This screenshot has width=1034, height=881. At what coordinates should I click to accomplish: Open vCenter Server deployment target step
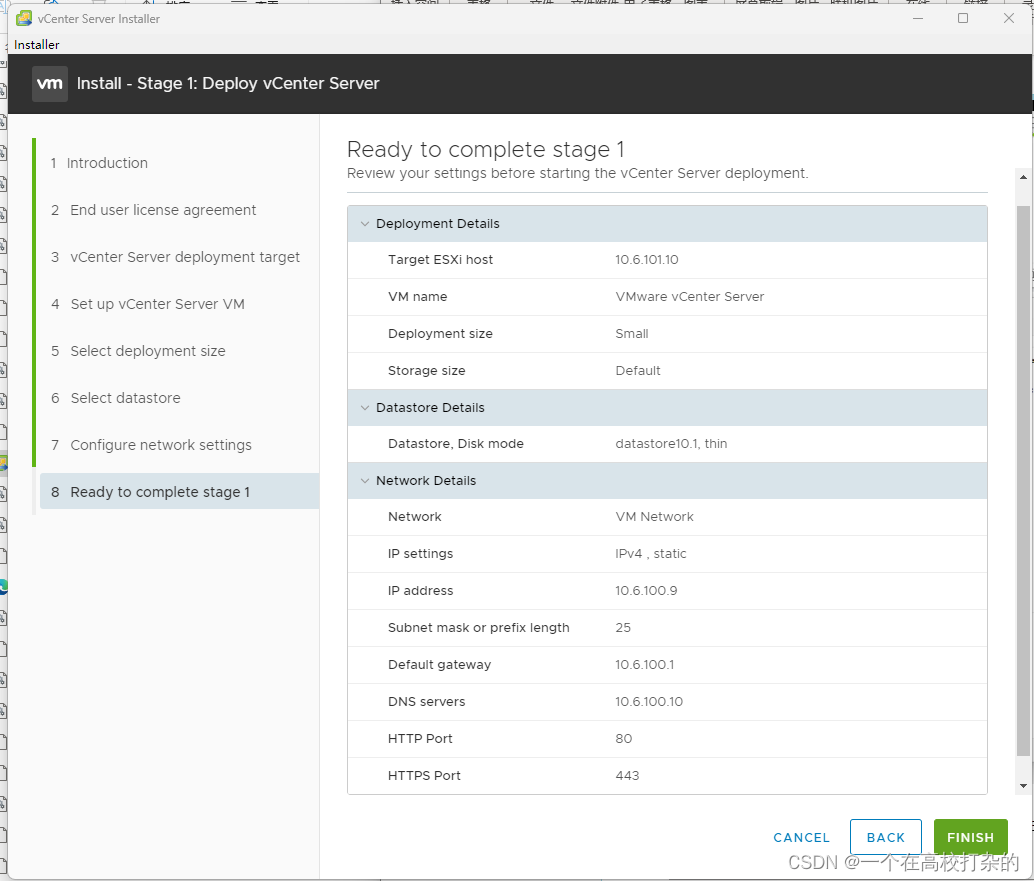(x=175, y=257)
